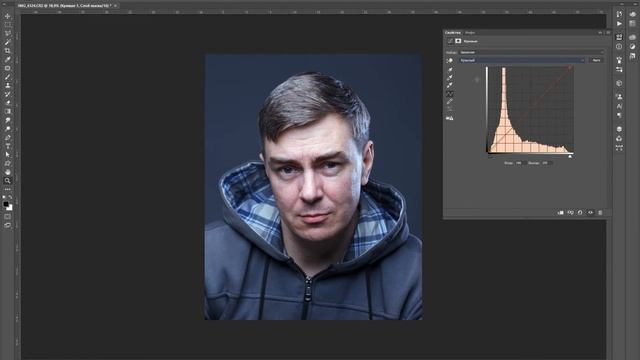Image resolution: width=640 pixels, height=360 pixels.
Task: Select the Gradient tool
Action: point(7,111)
